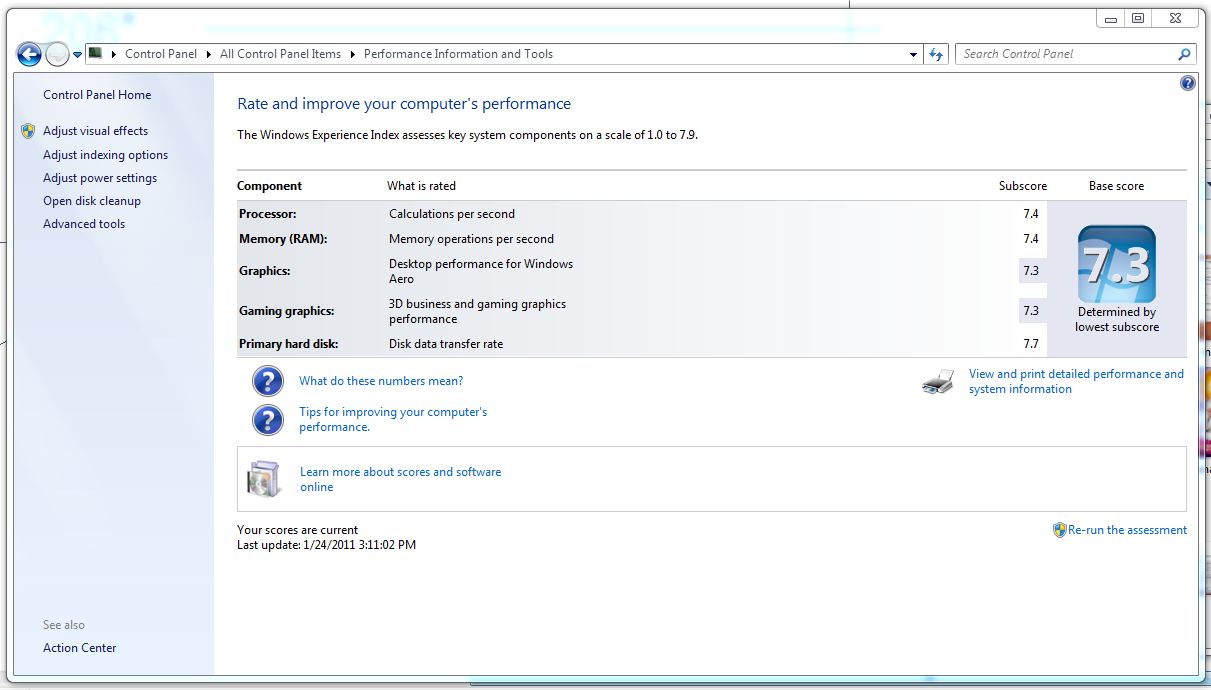
Task: Click the Base score column header
Action: pyautogui.click(x=1116, y=186)
